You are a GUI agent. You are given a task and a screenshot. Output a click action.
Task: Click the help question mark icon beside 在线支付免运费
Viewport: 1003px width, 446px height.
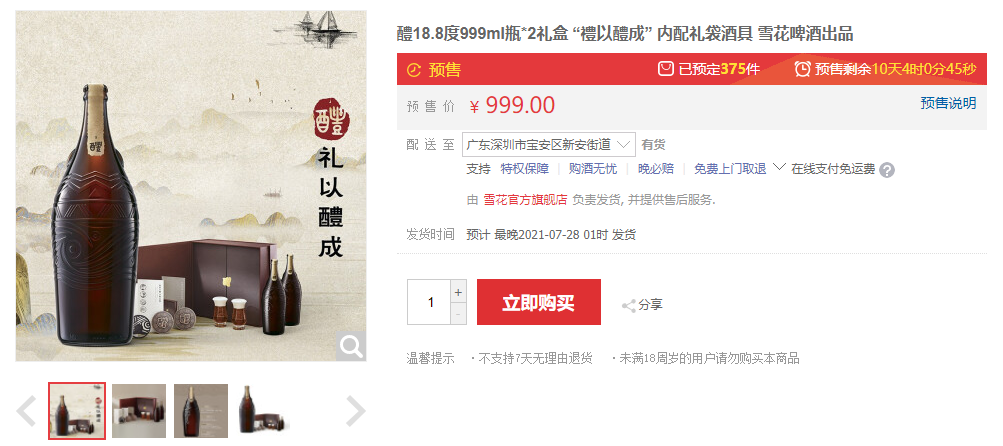(887, 170)
